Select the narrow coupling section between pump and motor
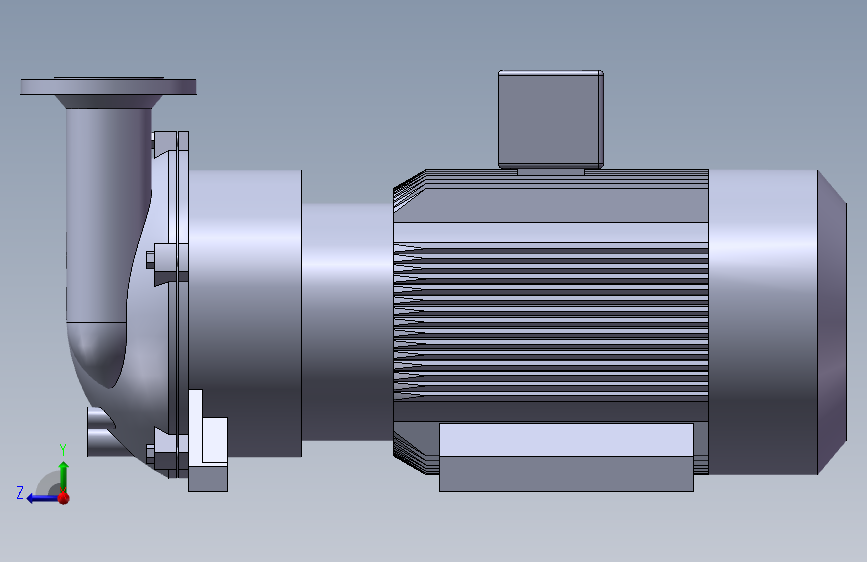The image size is (867, 562). [347, 322]
